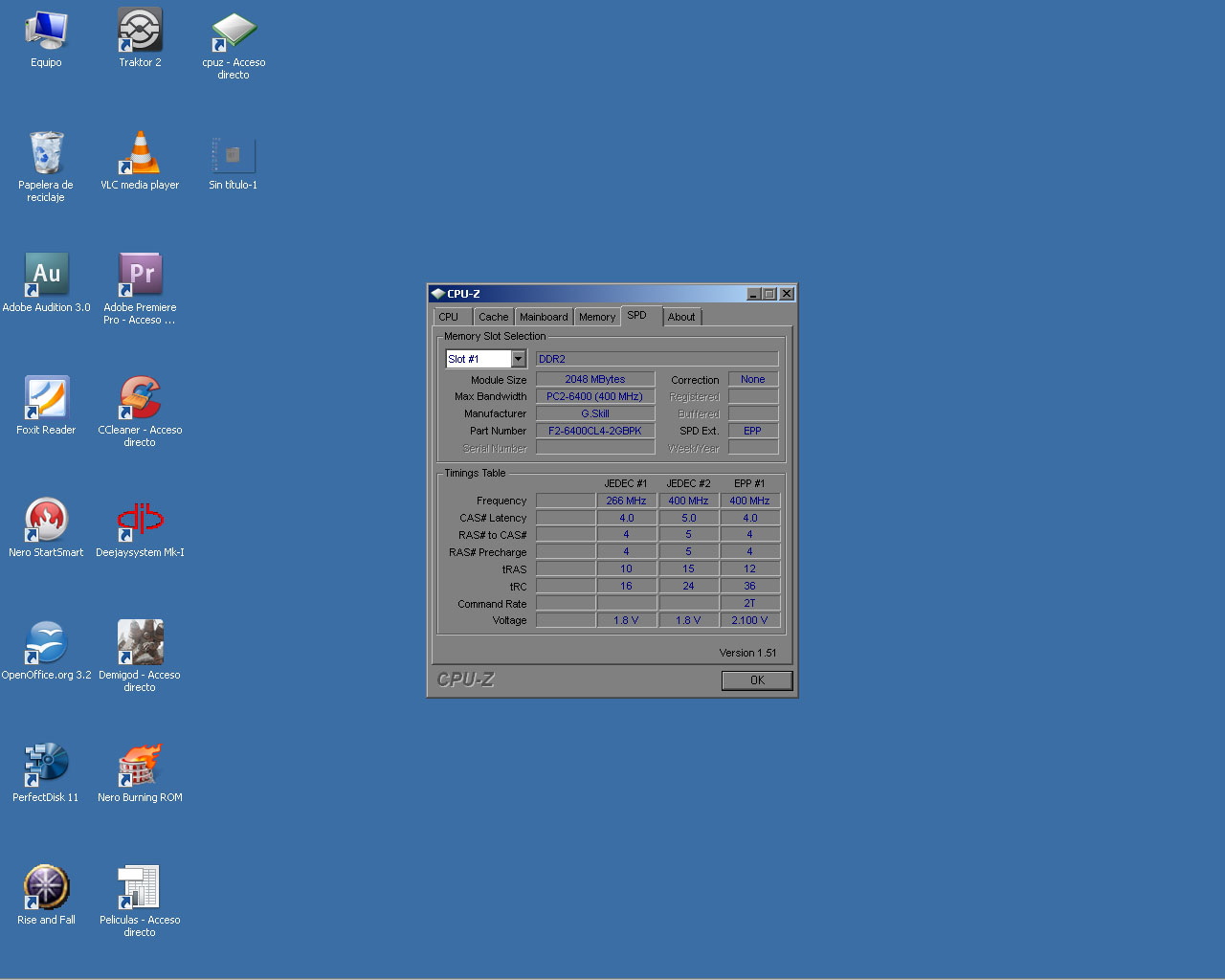Open the Papelera de reciclaje icon
The height and width of the screenshot is (980, 1225).
(46, 153)
